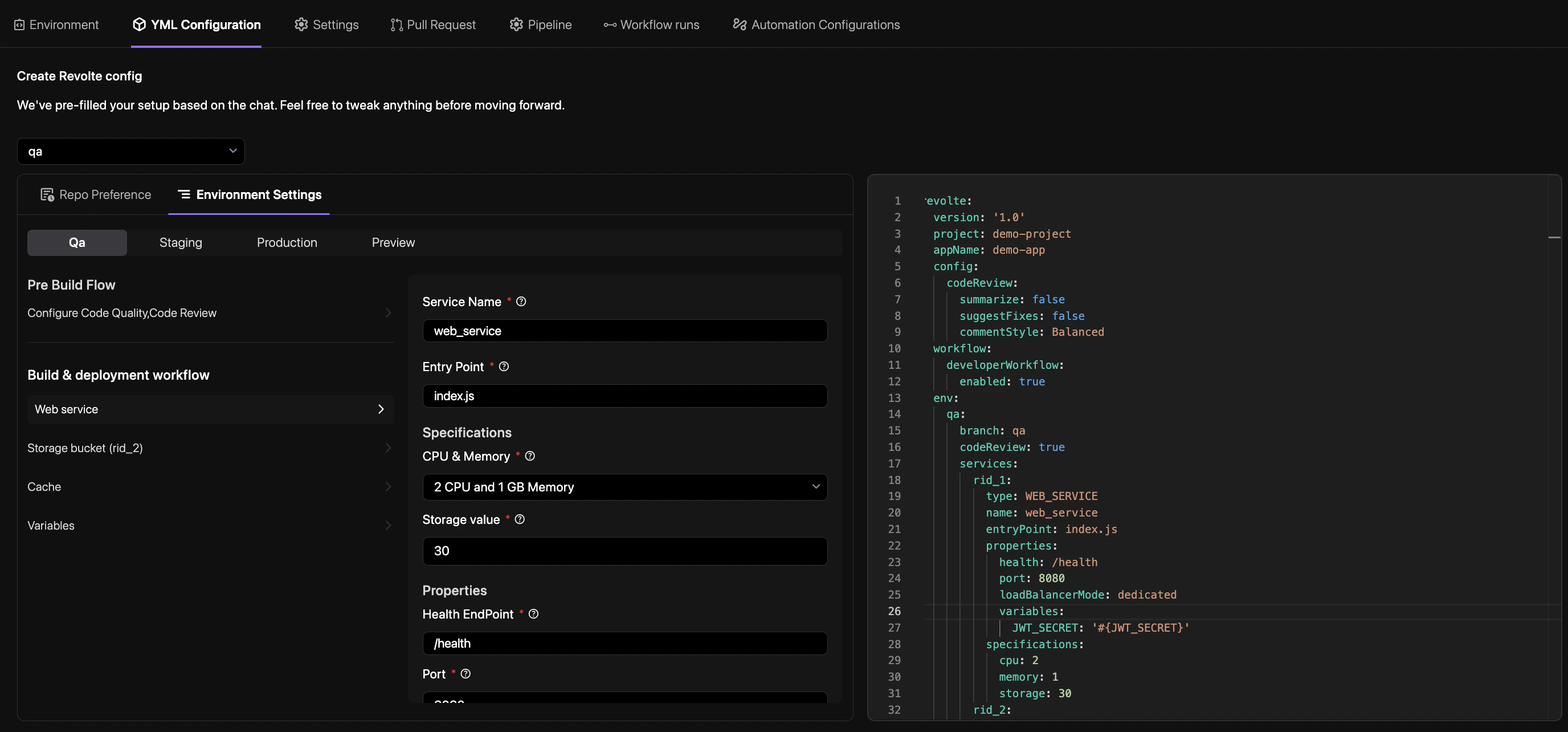Expand Storage bucket (rid_2) row
This screenshot has width=1568, height=732.
click(x=211, y=448)
